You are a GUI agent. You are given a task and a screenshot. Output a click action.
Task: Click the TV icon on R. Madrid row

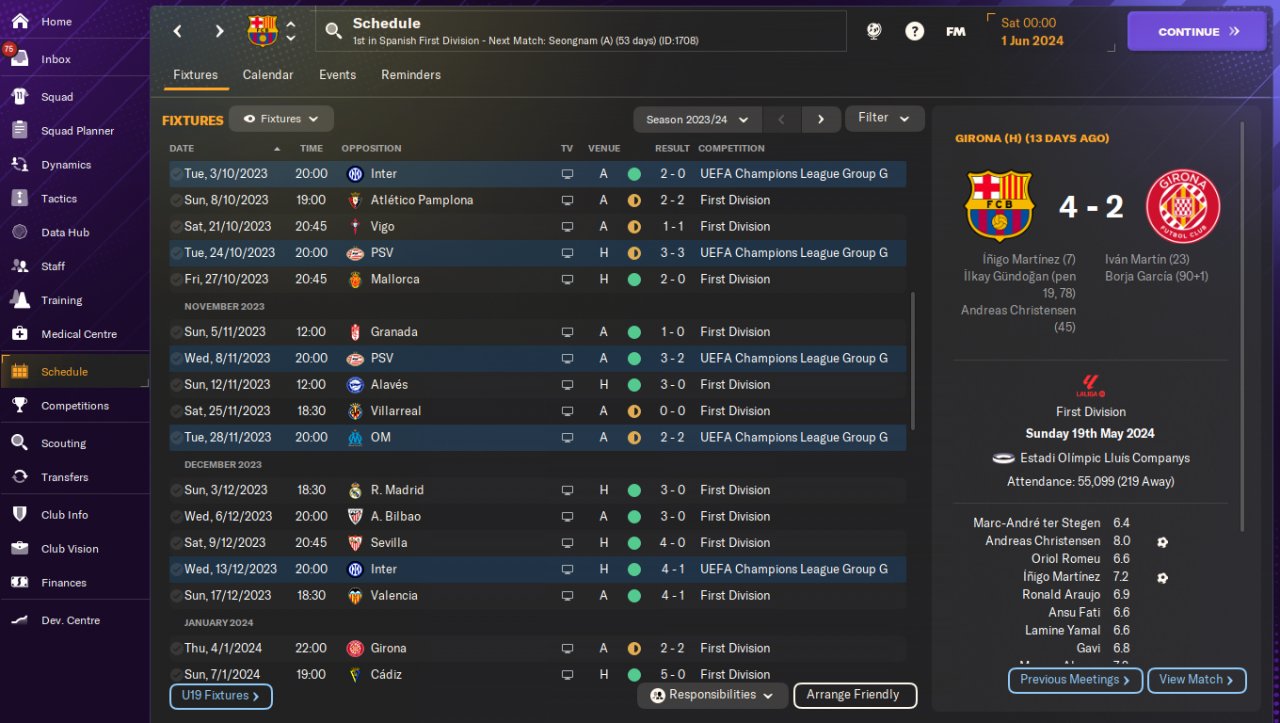click(568, 491)
